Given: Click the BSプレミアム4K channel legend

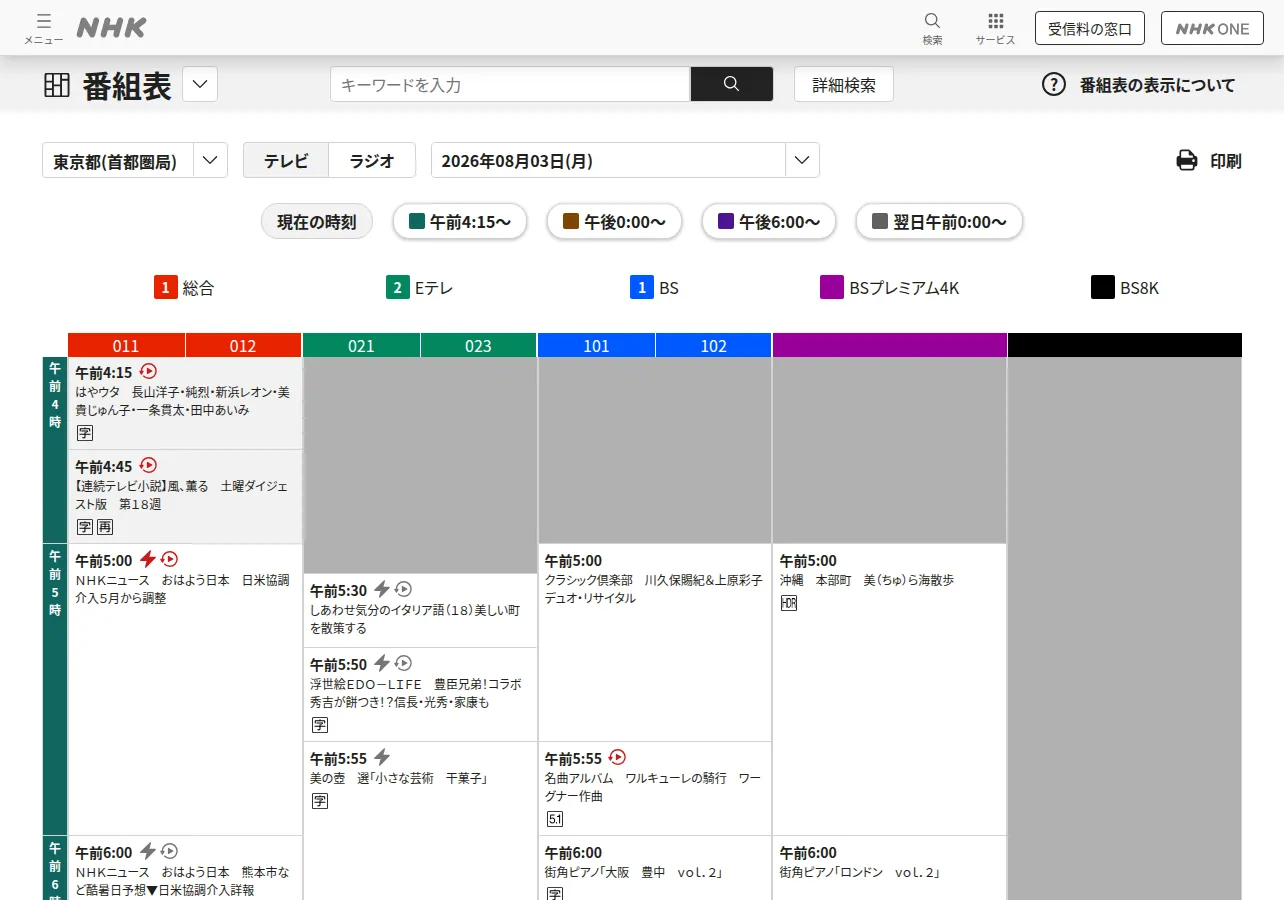Looking at the screenshot, I should click(890, 288).
